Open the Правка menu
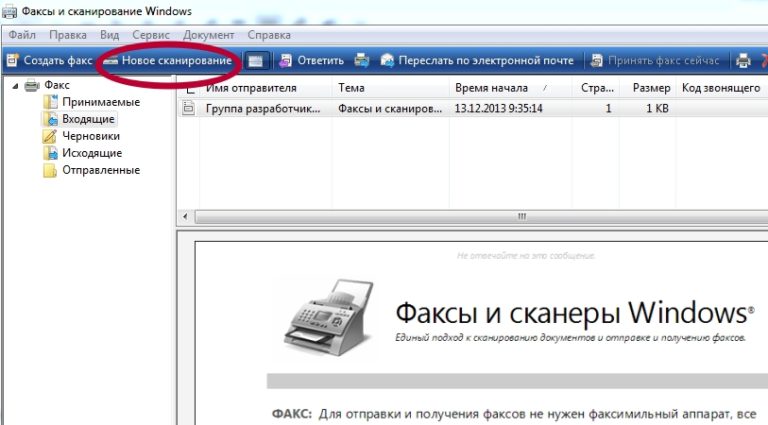Screen dimensions: 768x425 coord(68,35)
